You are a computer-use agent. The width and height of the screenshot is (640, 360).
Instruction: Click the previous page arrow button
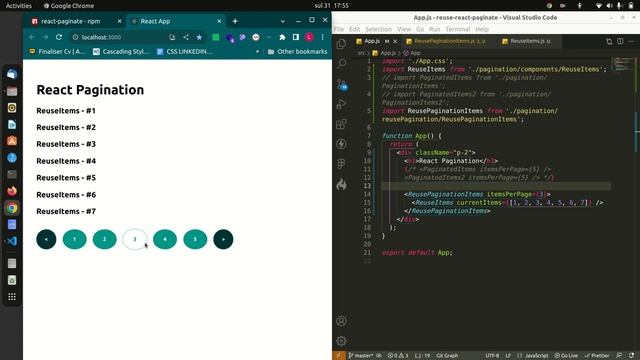(x=46, y=239)
